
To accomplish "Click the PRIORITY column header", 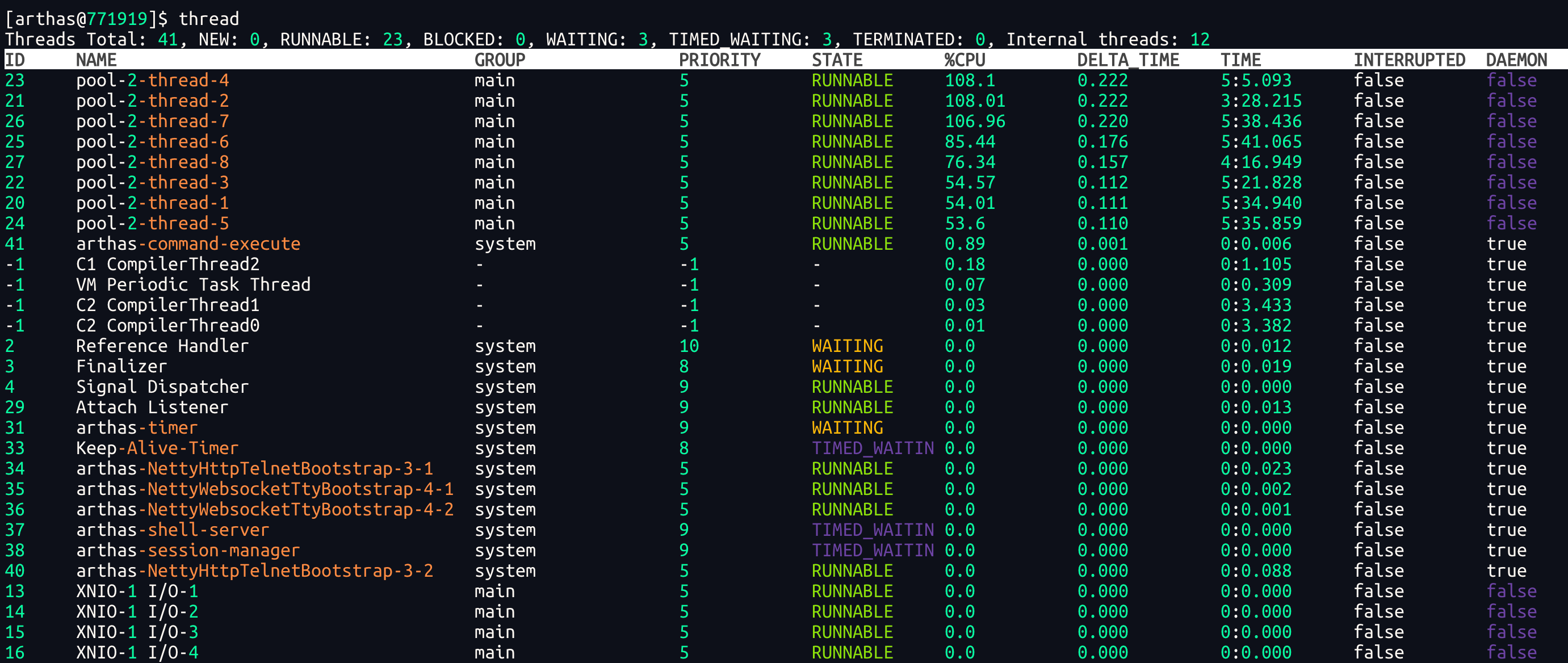I will point(719,60).
